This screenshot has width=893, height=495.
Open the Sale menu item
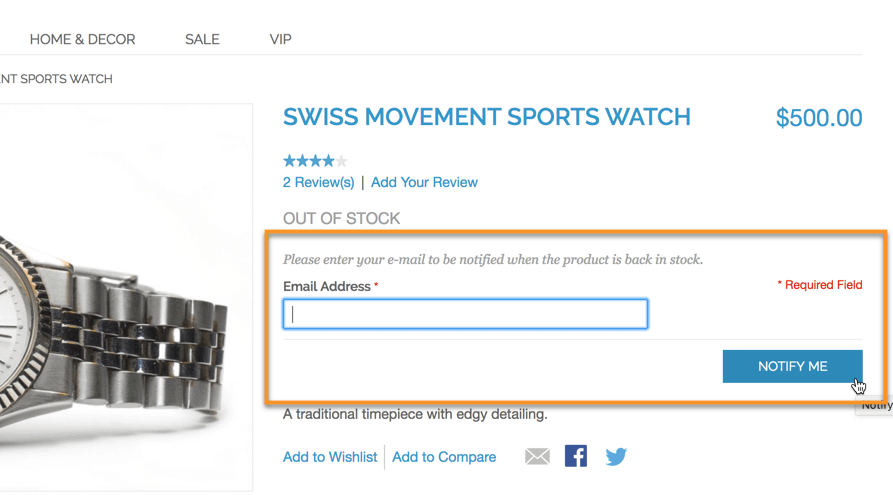tap(202, 39)
